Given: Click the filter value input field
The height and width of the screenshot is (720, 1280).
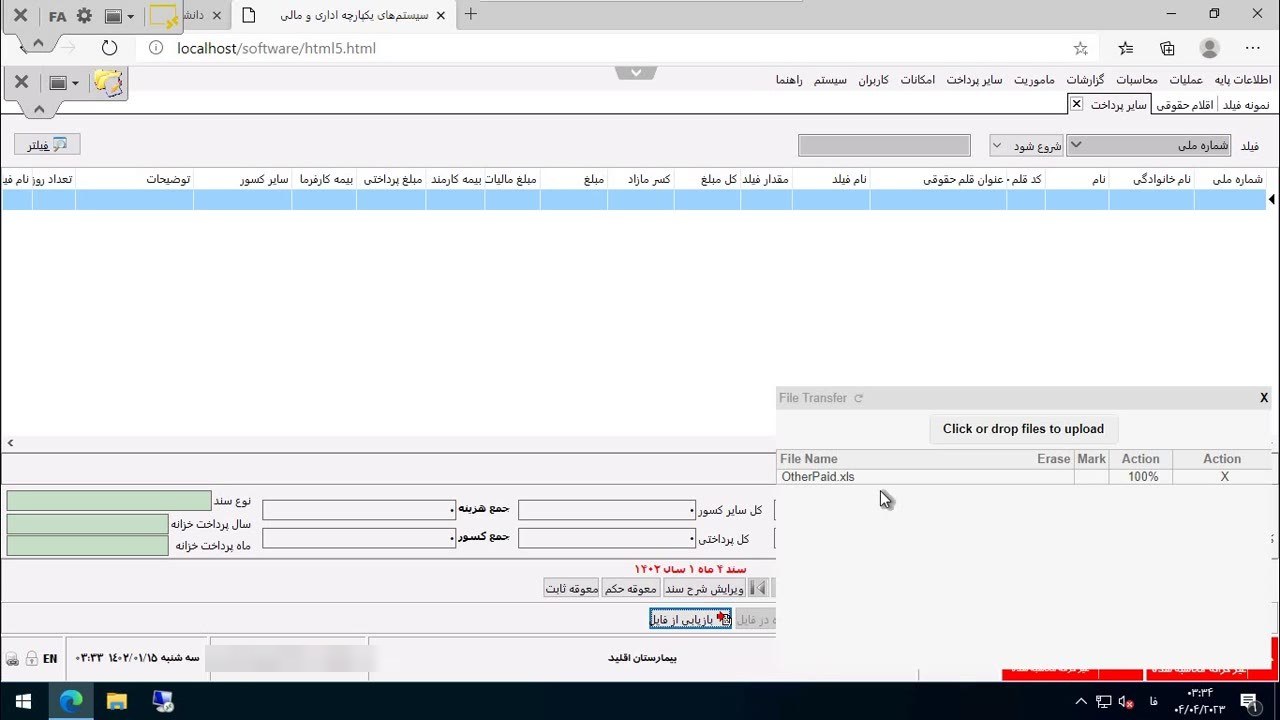Looking at the screenshot, I should pyautogui.click(x=884, y=146).
